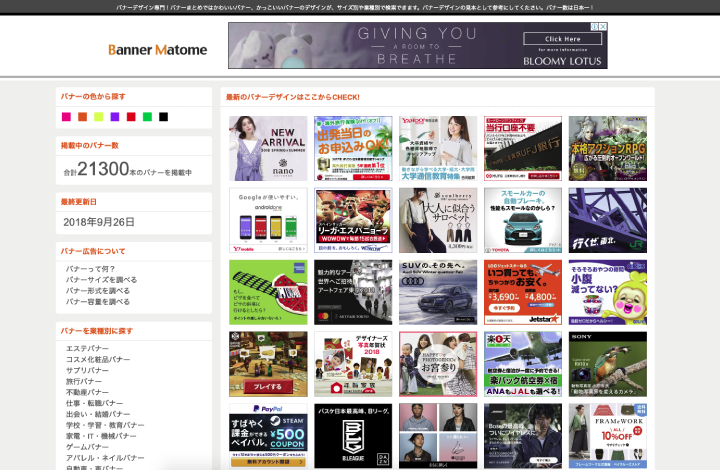Open the nano NEW ARRIVAL banner thumbnail

point(268,148)
